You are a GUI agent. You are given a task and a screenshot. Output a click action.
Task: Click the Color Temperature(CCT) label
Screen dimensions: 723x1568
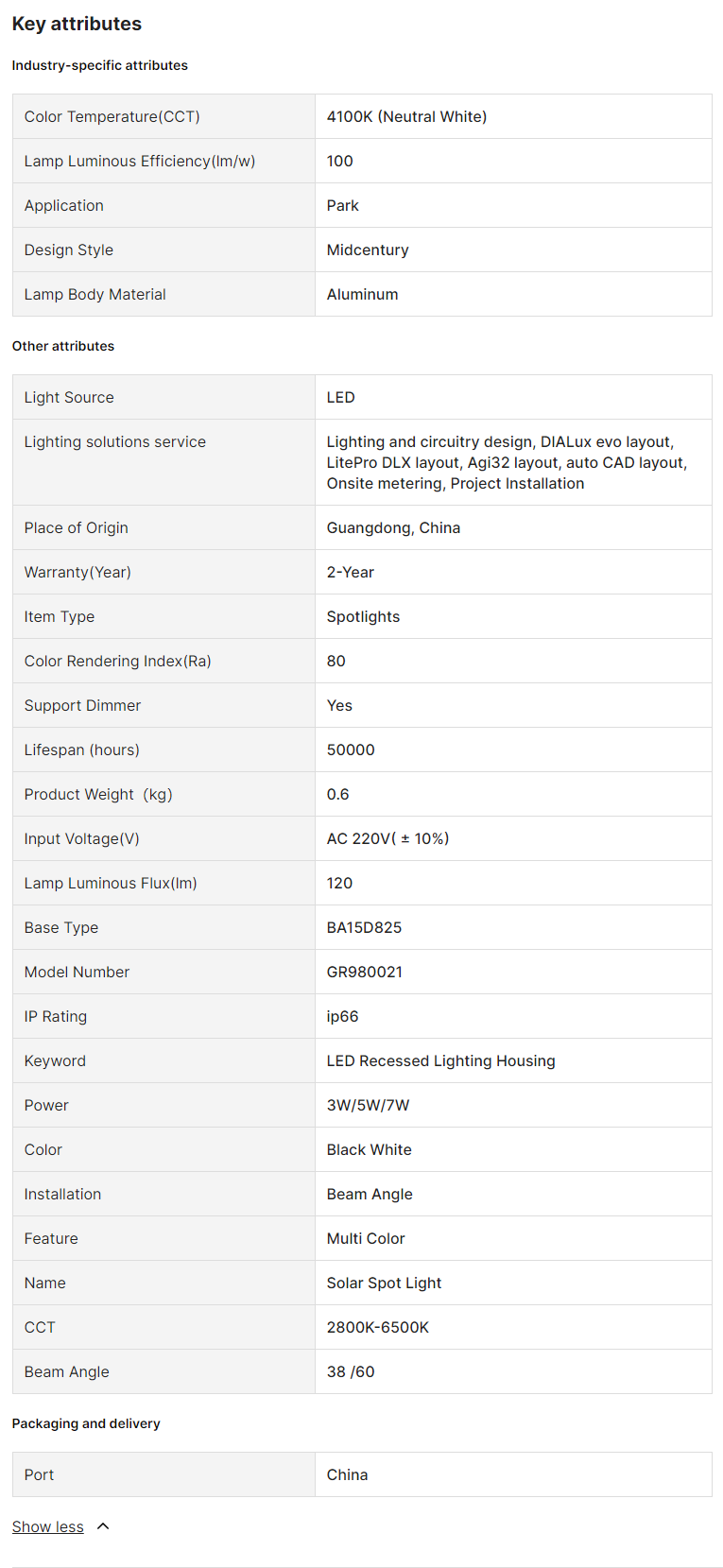coord(112,116)
